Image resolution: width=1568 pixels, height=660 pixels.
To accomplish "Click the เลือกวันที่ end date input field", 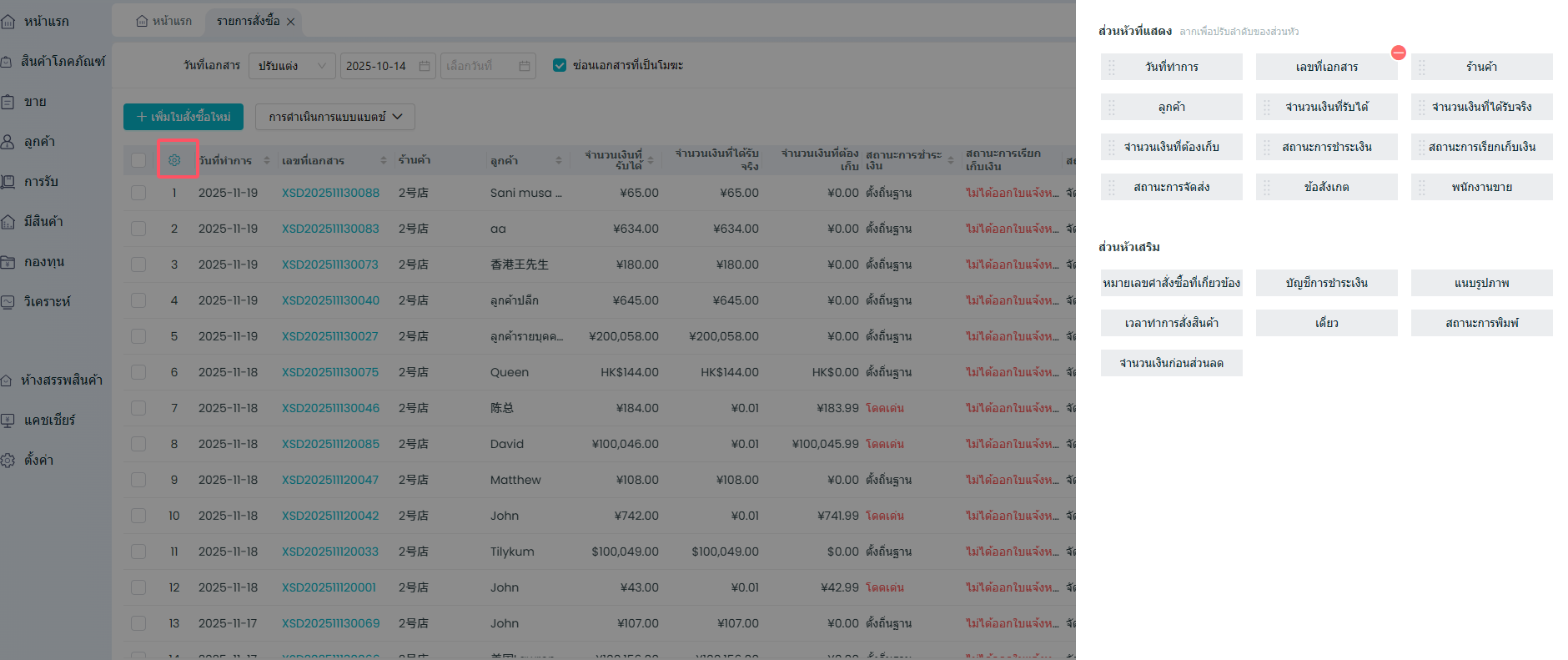I will point(480,66).
